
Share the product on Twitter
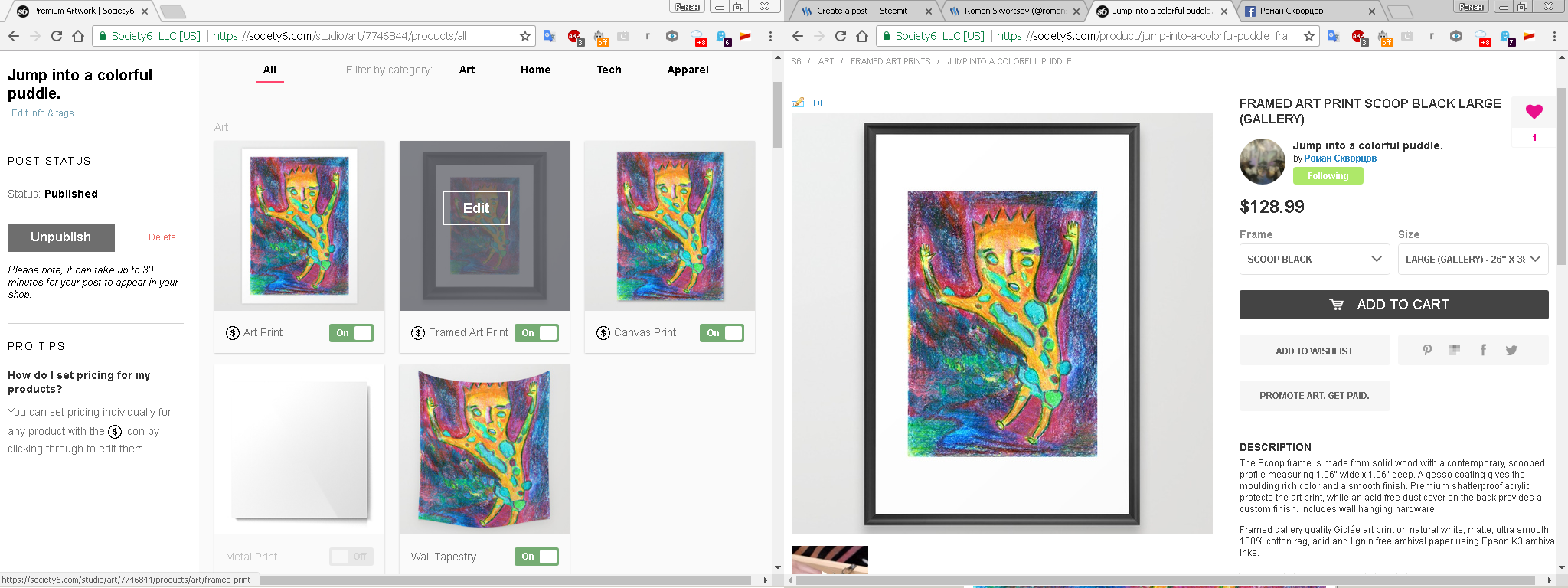click(x=1511, y=350)
